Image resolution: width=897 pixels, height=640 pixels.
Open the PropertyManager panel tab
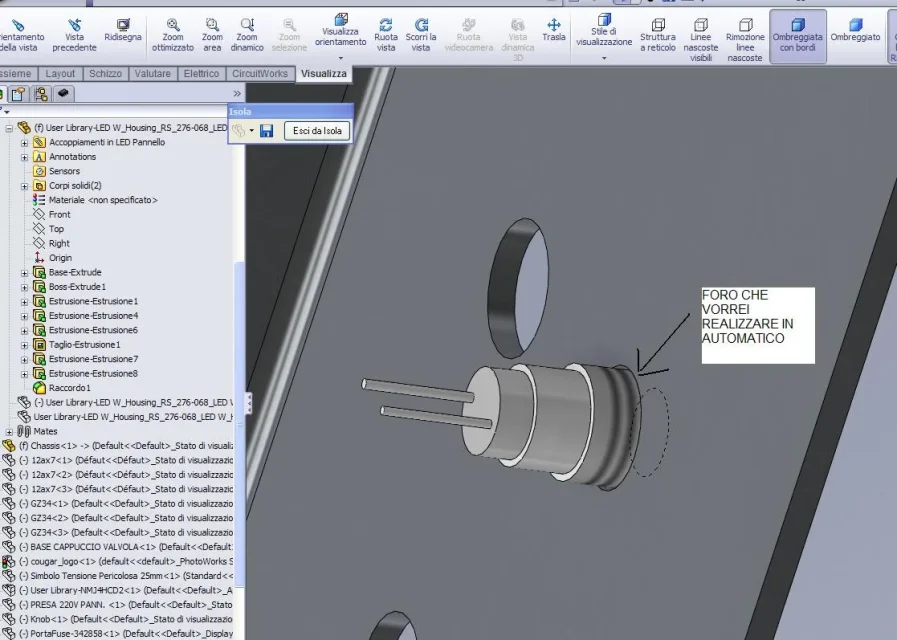tap(19, 94)
